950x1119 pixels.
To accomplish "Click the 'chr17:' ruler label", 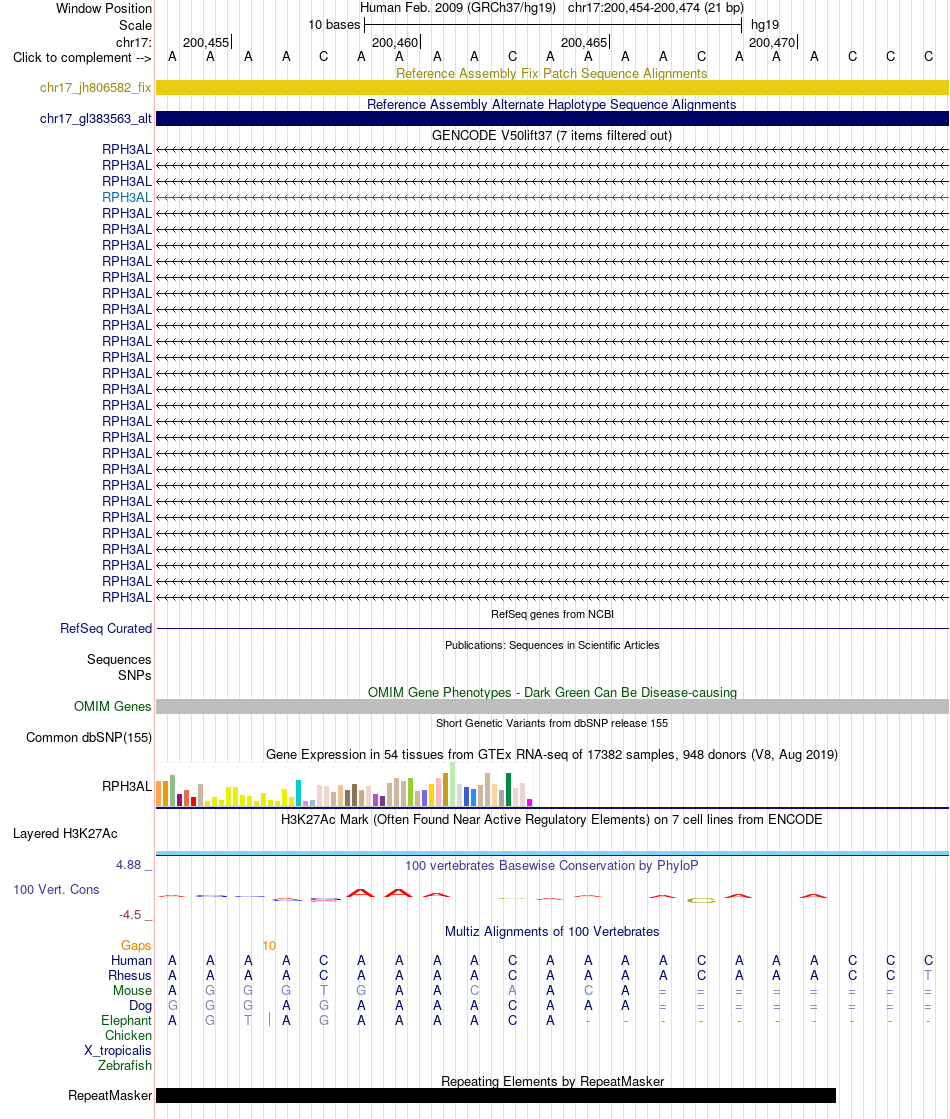I will pyautogui.click(x=133, y=42).
